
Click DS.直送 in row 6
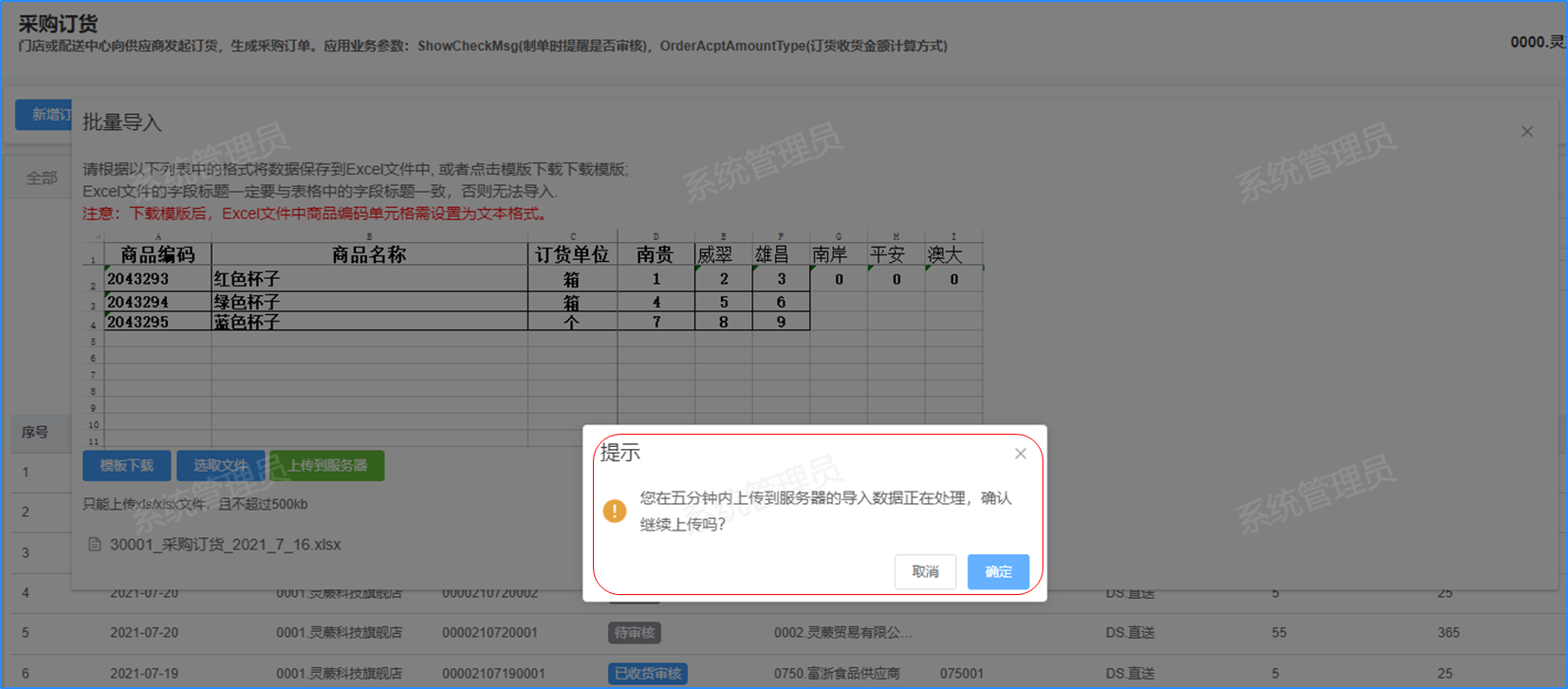[1130, 674]
